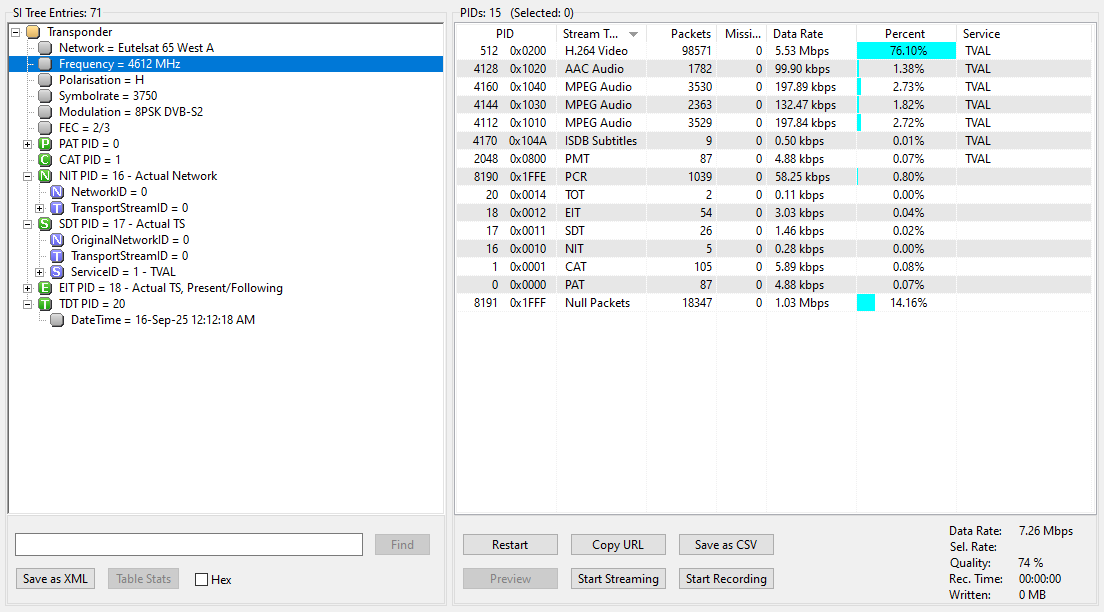Click the search input field beside Find
The image size is (1104, 612).
click(189, 544)
